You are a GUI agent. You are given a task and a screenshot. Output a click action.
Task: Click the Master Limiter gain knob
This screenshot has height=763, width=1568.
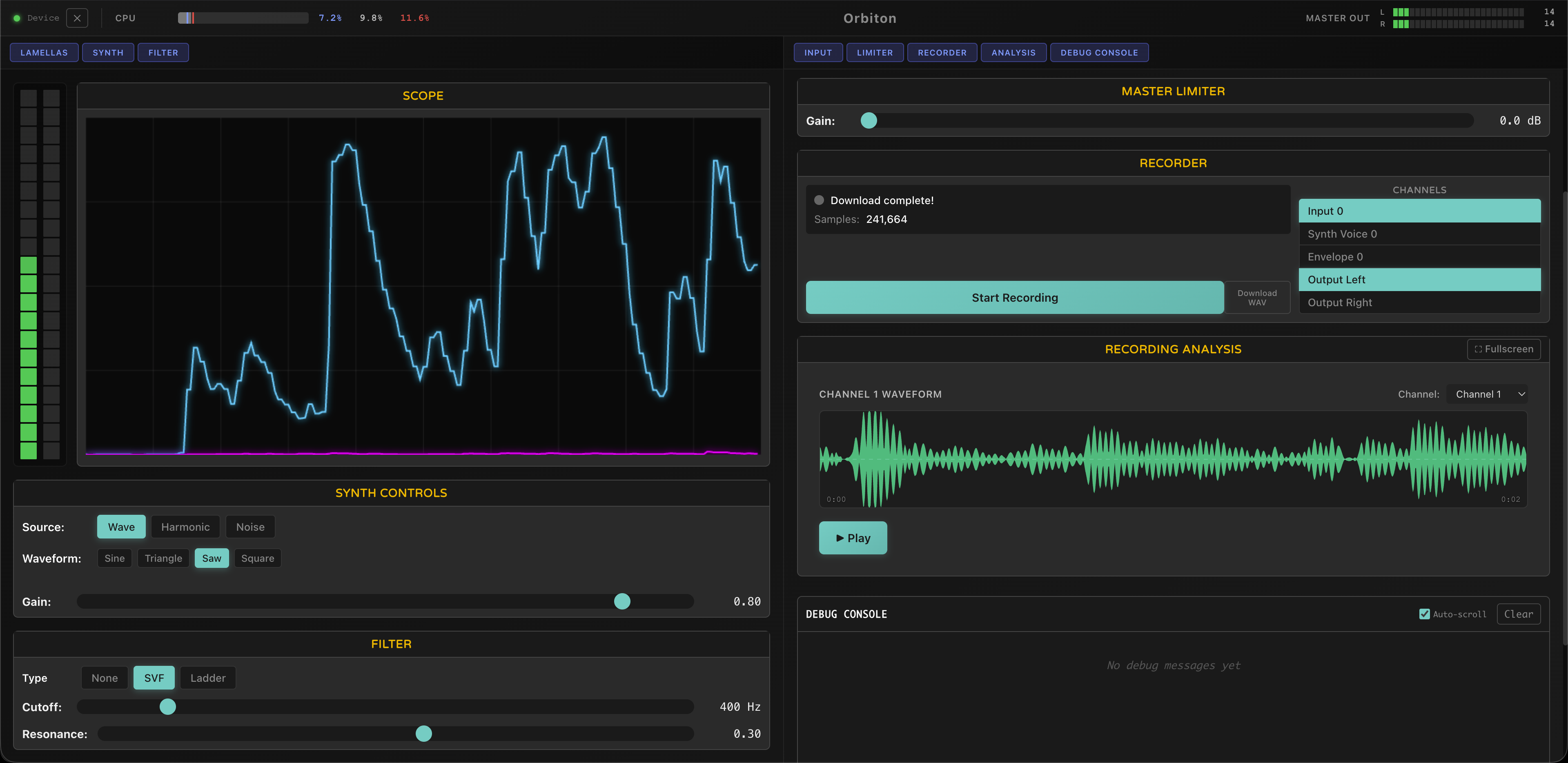click(869, 120)
